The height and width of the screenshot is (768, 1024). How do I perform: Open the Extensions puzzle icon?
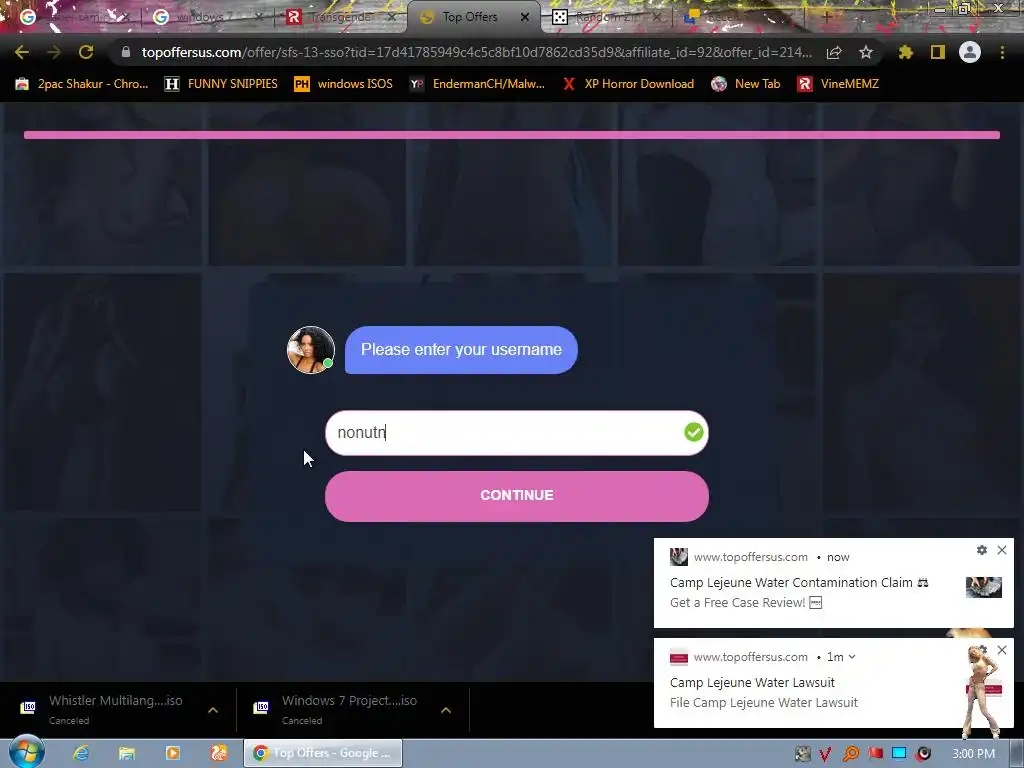[x=906, y=52]
